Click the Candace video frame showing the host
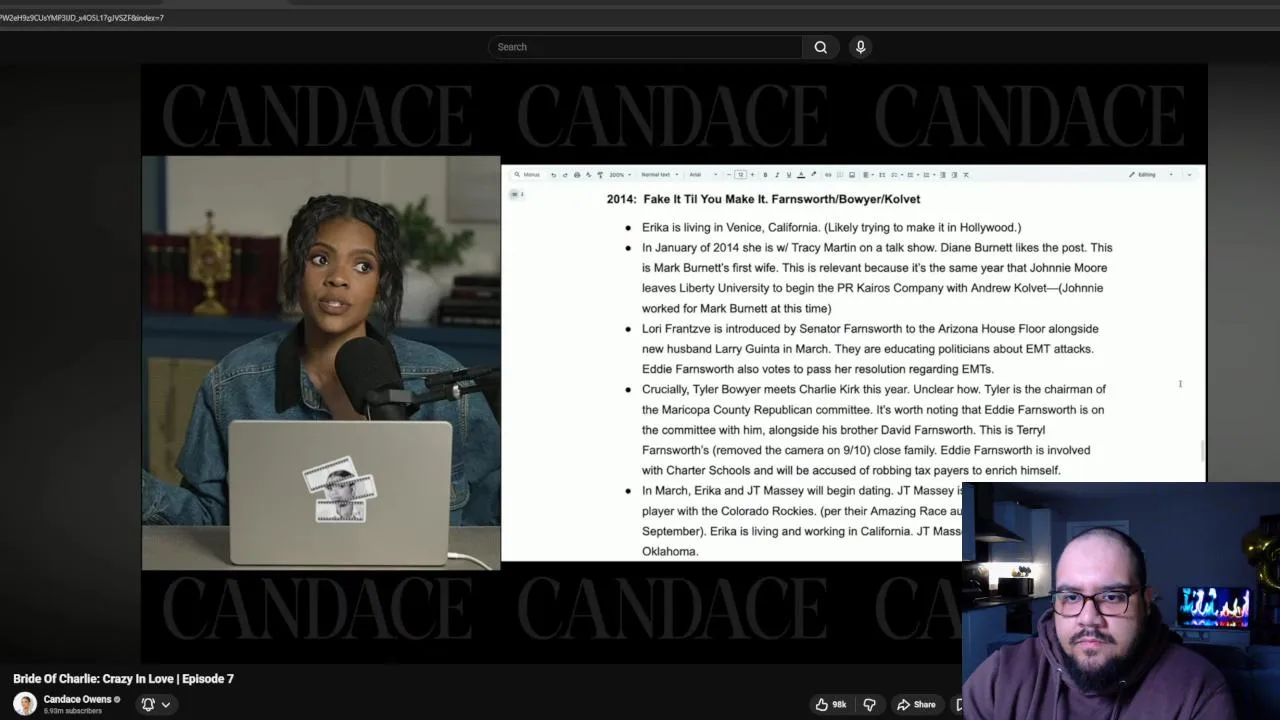 [321, 363]
